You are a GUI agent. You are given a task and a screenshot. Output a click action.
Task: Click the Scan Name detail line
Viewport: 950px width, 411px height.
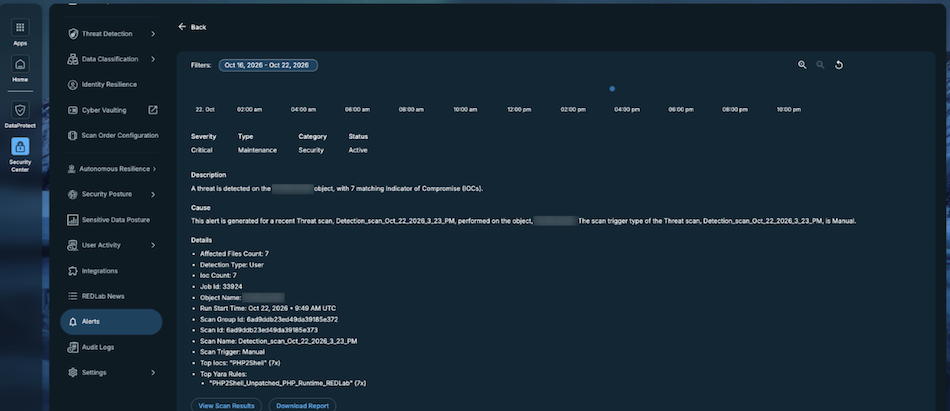click(279, 341)
